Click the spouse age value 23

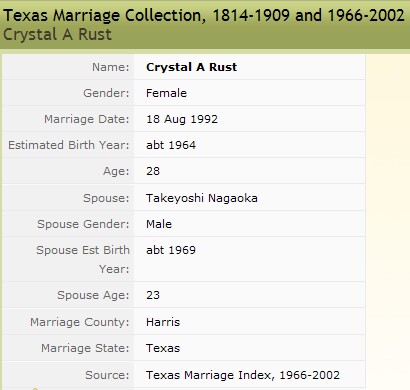point(153,295)
